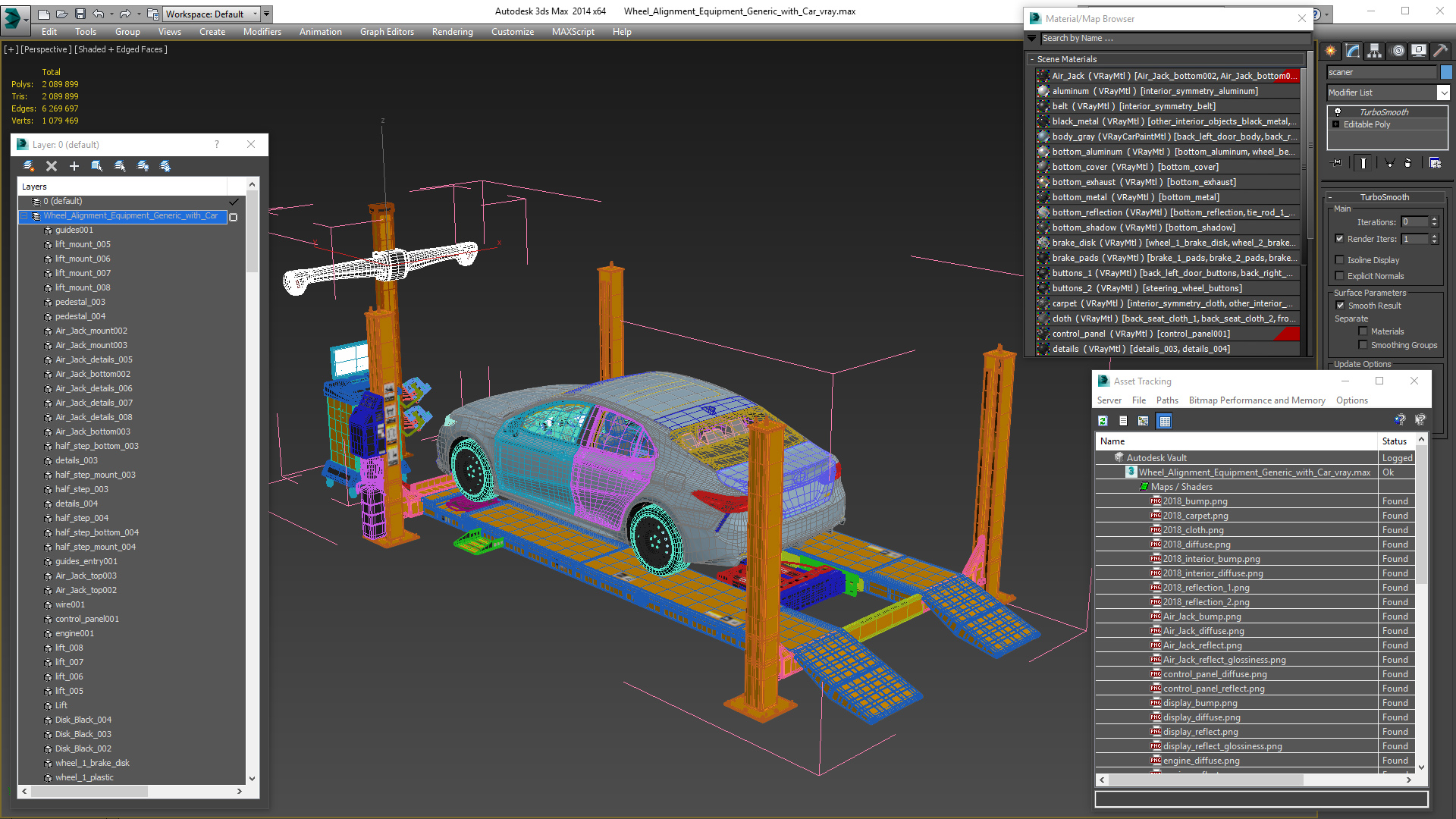Refresh Asset Tracking list

(1103, 421)
